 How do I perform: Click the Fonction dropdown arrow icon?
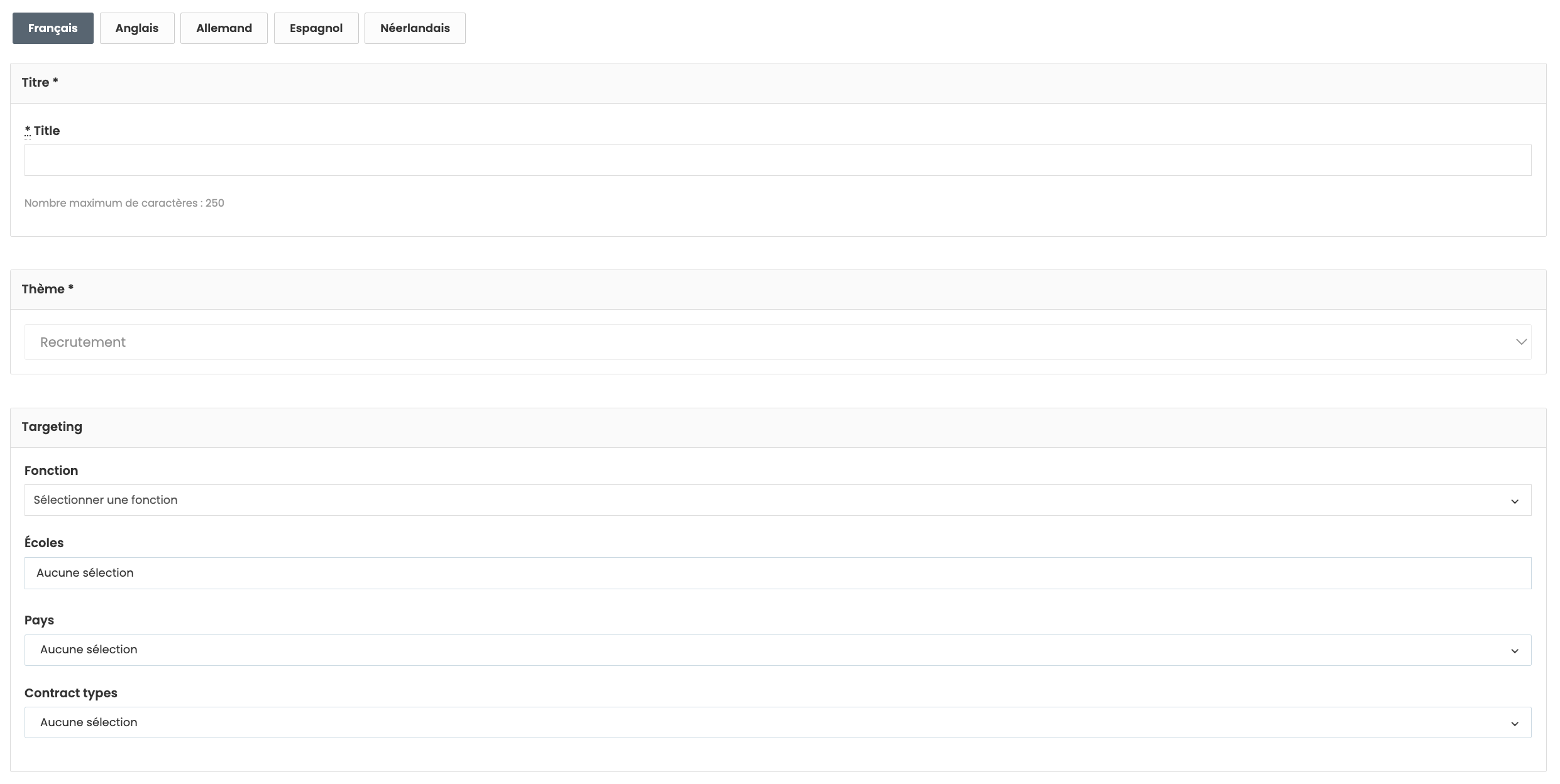click(x=1514, y=501)
